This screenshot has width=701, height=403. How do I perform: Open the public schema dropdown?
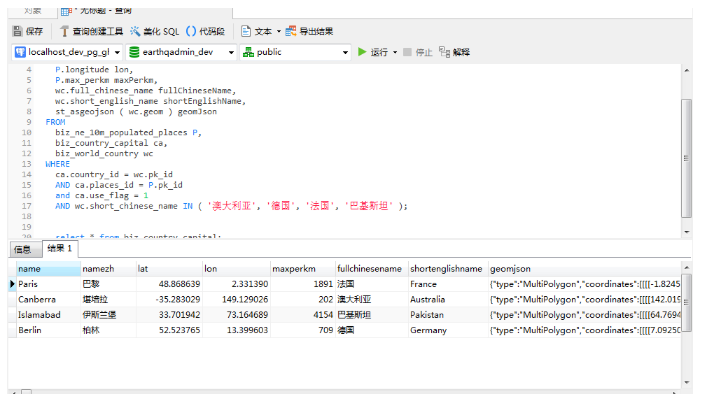(345, 52)
